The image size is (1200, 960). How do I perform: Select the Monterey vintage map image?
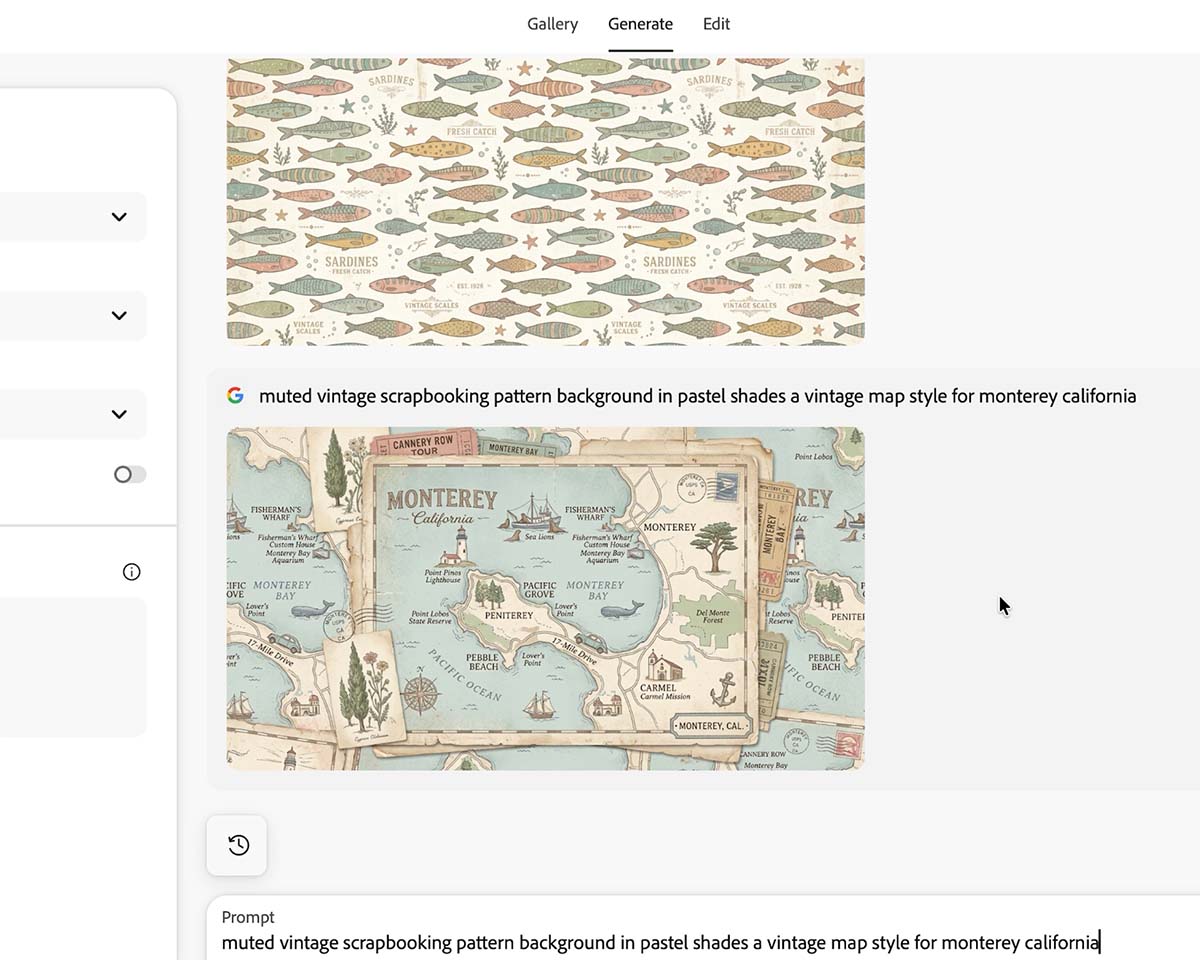tap(545, 598)
